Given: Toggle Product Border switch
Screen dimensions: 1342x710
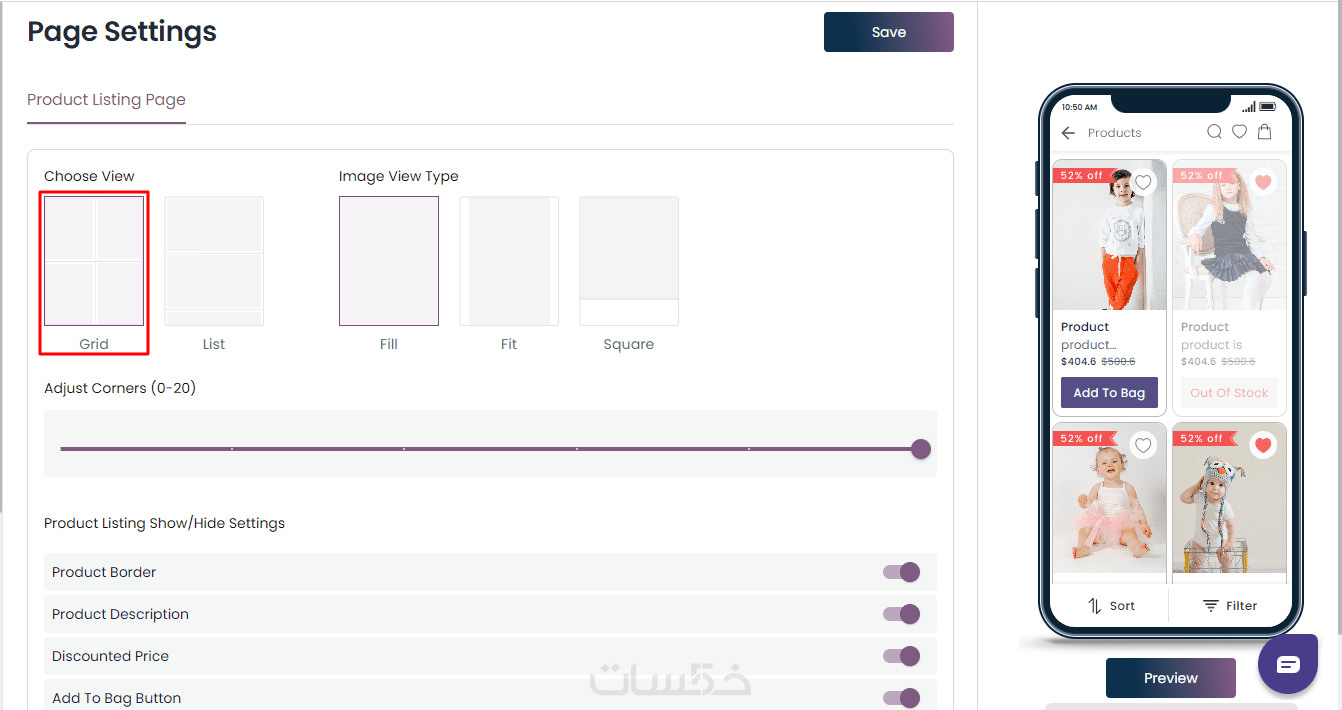Looking at the screenshot, I should [901, 572].
